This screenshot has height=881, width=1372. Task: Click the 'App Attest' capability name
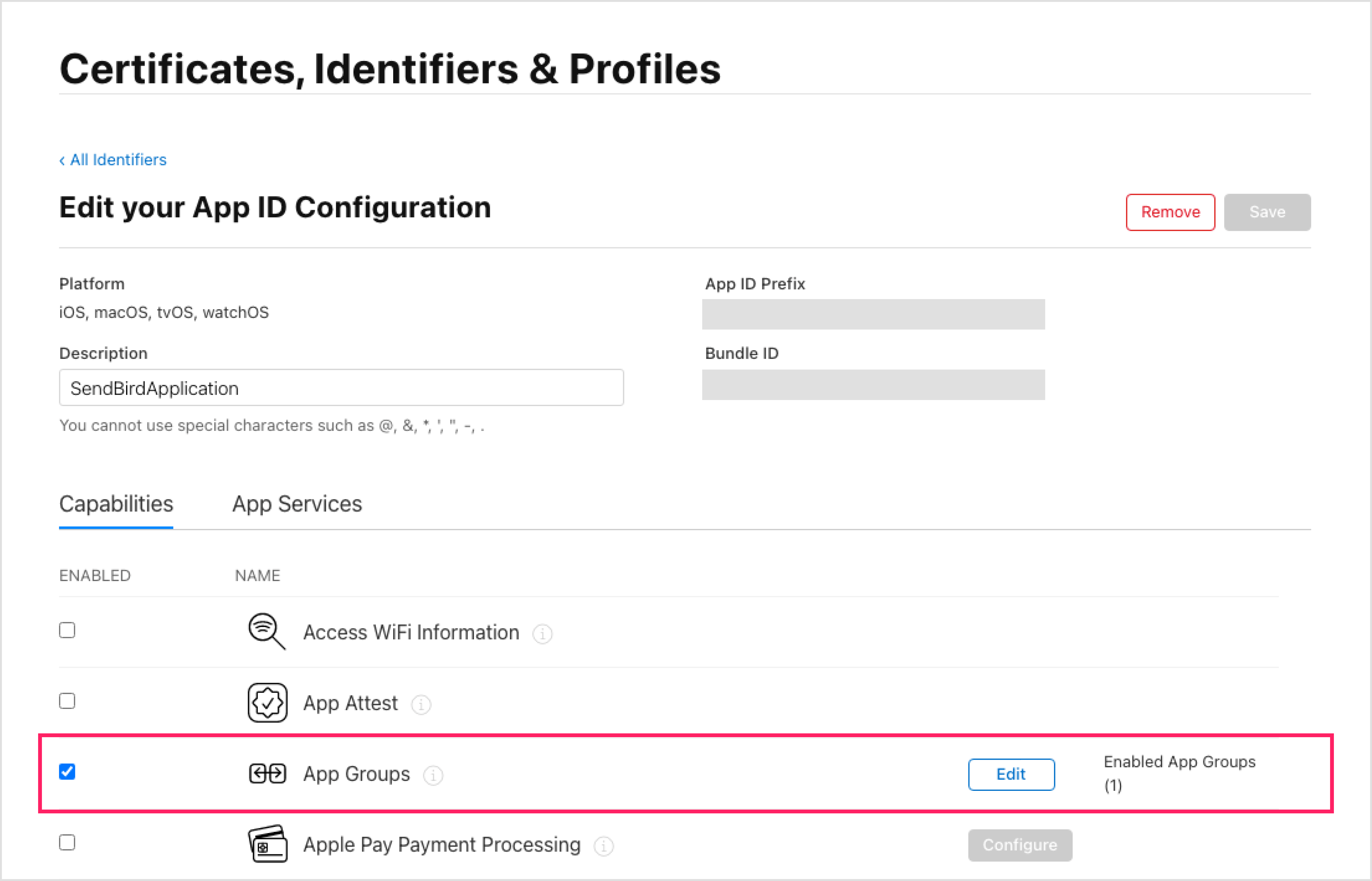click(350, 703)
